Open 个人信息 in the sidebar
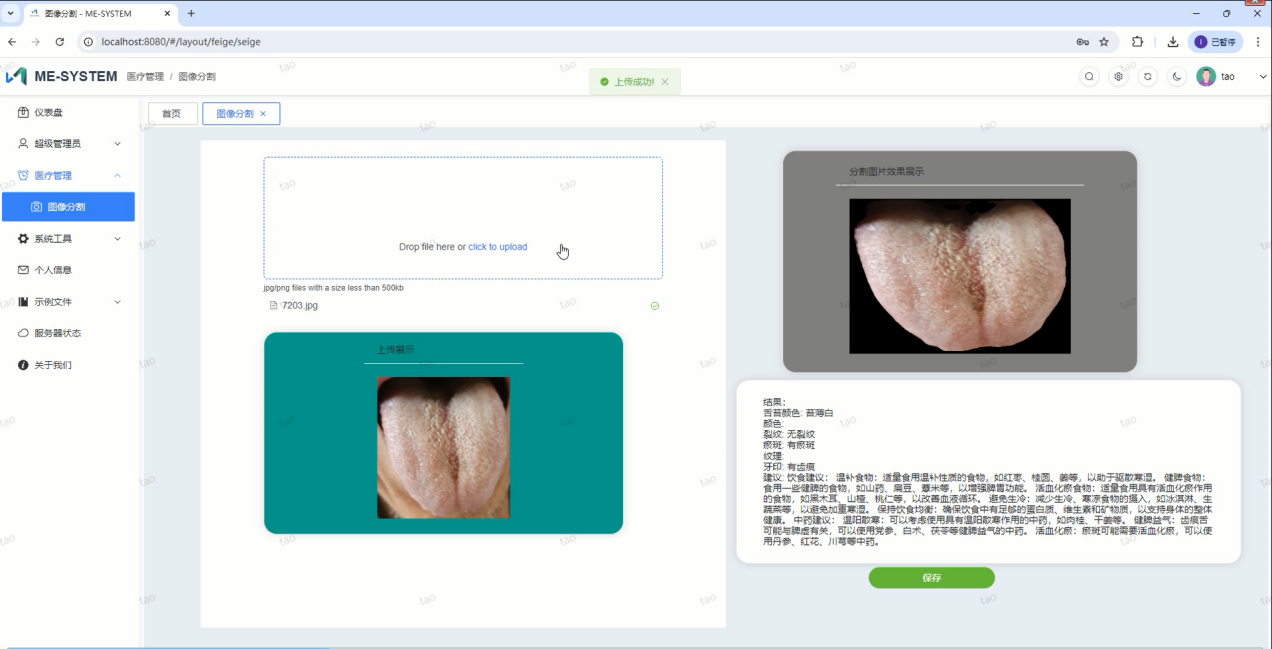The image size is (1272, 649). pyautogui.click(x=67, y=270)
